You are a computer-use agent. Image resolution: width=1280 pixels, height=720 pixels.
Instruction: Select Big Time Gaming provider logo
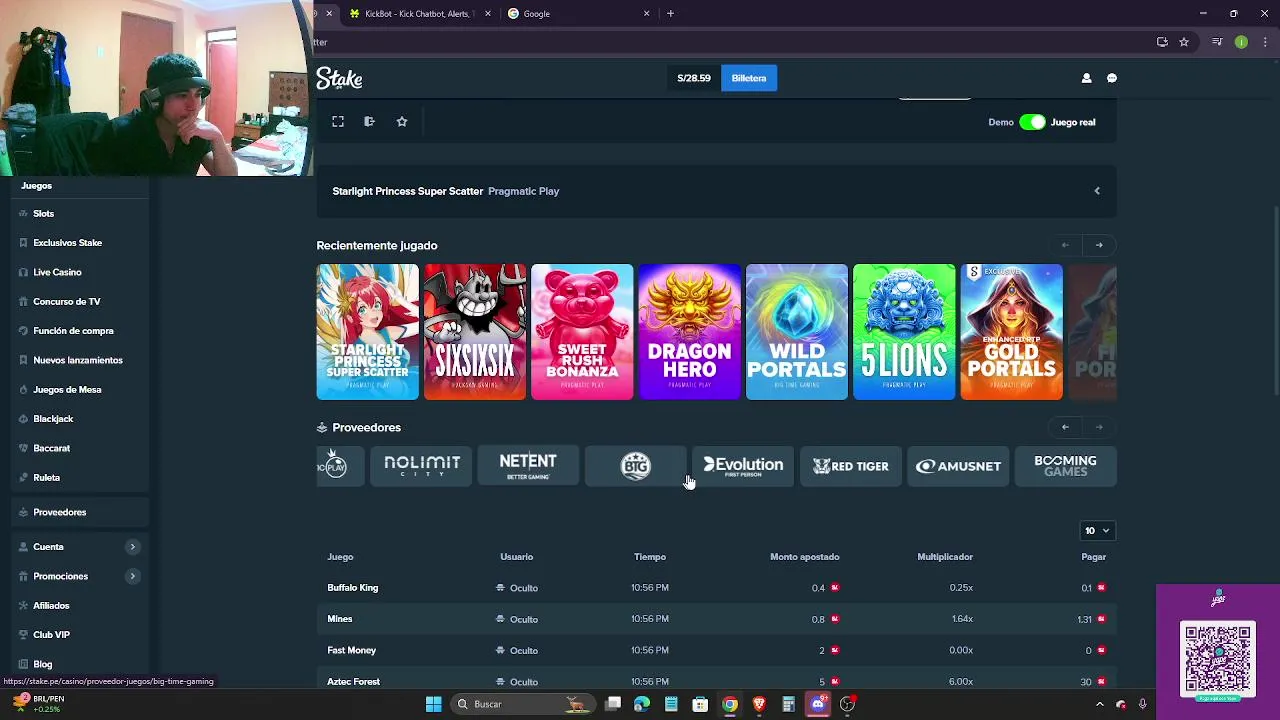[635, 466]
